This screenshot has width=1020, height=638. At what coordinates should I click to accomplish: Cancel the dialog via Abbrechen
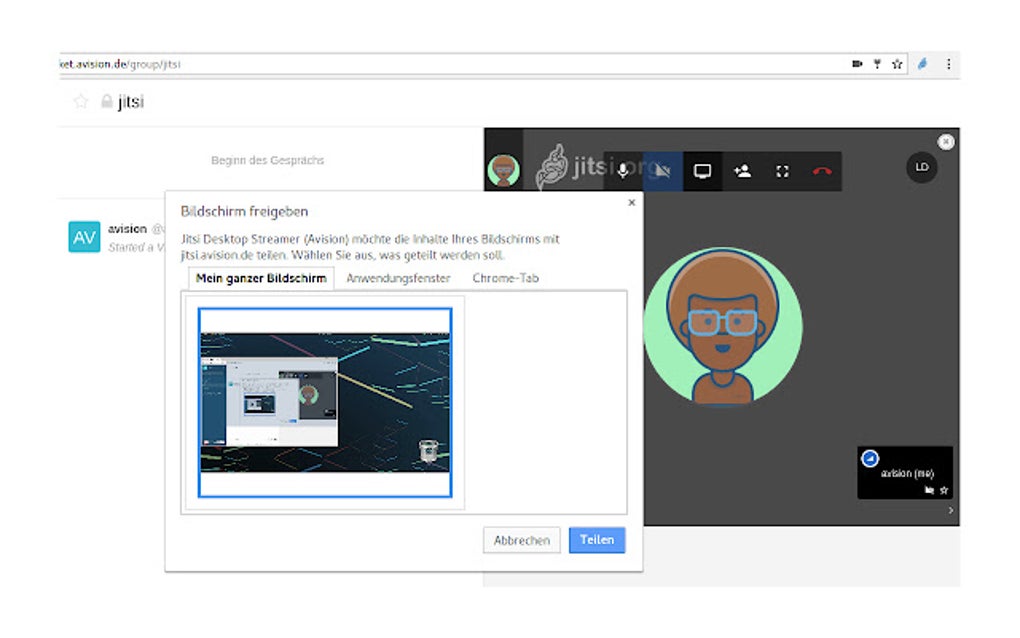(521, 539)
